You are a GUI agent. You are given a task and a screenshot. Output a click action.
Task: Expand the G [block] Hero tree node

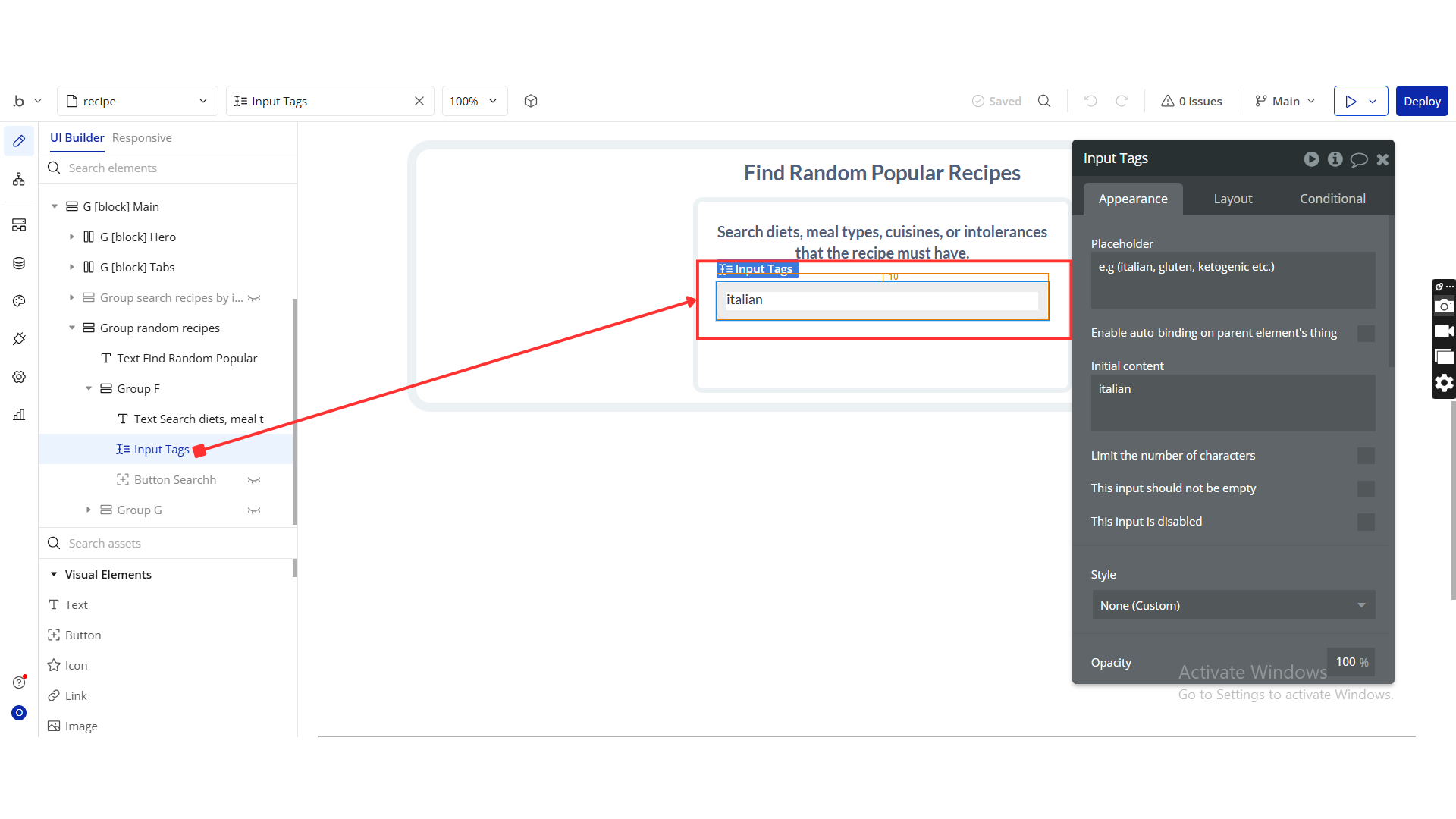pos(72,237)
